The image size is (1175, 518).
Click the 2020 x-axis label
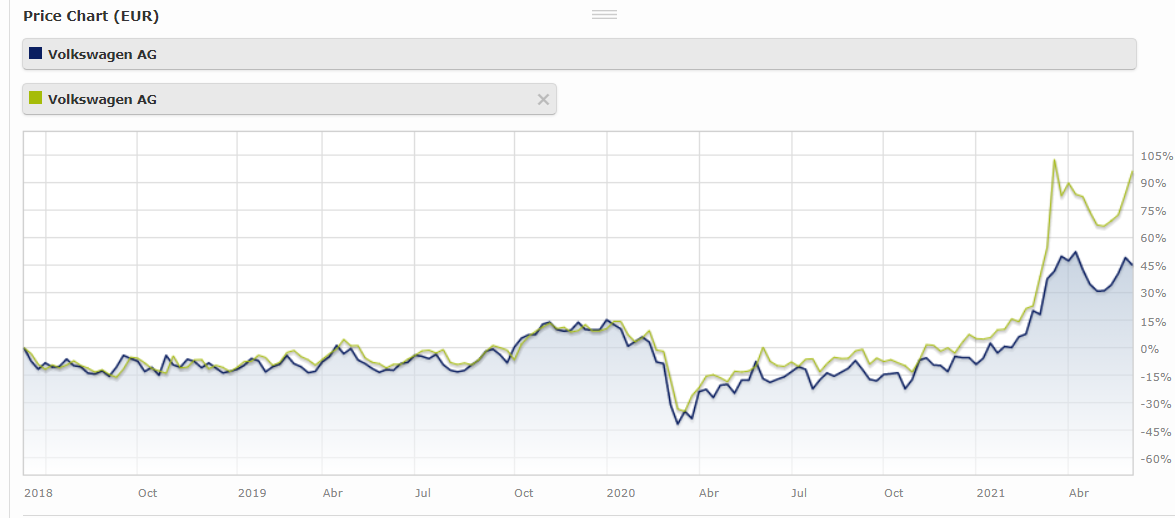point(620,493)
